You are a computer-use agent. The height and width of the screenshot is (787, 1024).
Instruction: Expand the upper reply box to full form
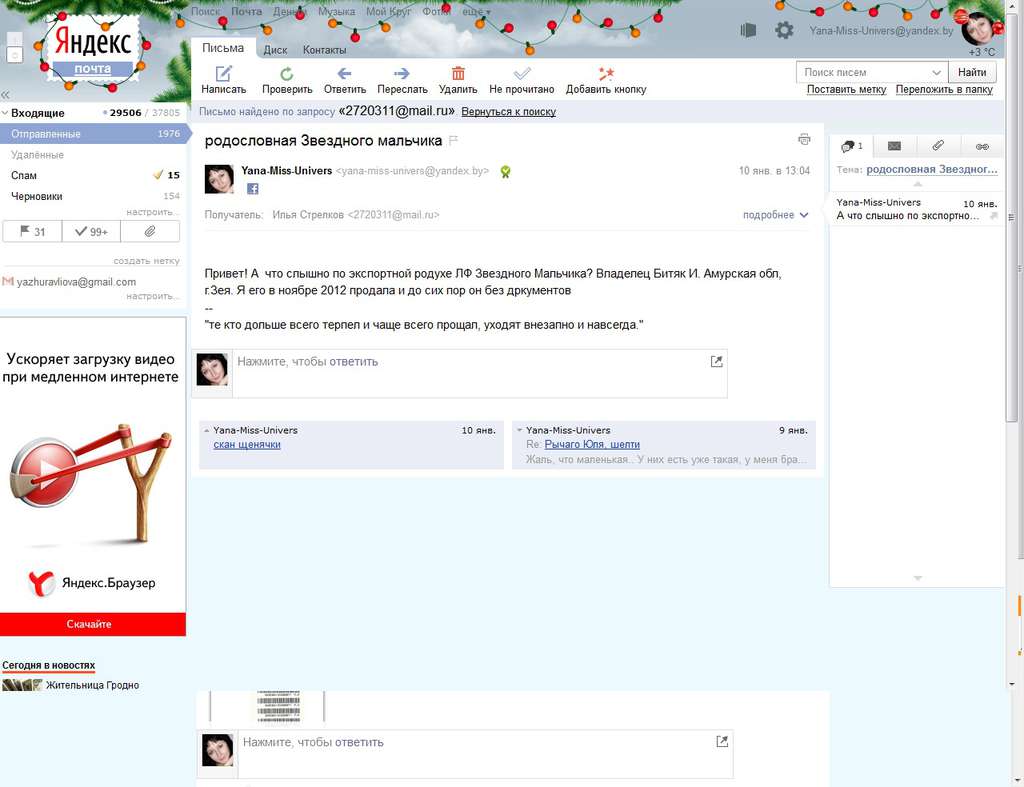[x=716, y=361]
